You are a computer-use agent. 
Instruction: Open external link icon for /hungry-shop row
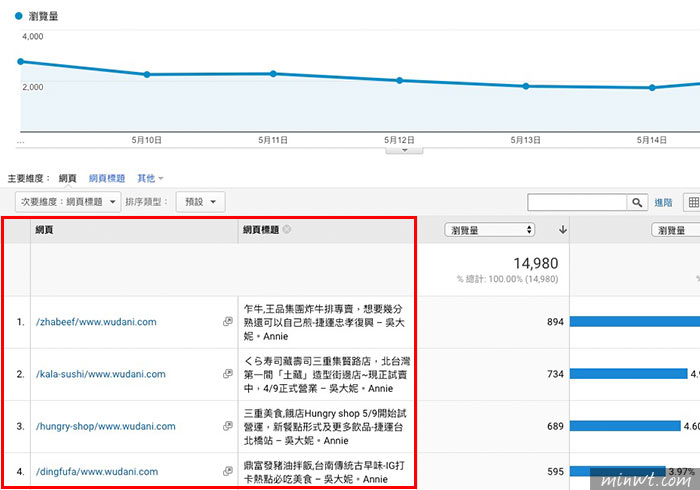click(x=228, y=426)
